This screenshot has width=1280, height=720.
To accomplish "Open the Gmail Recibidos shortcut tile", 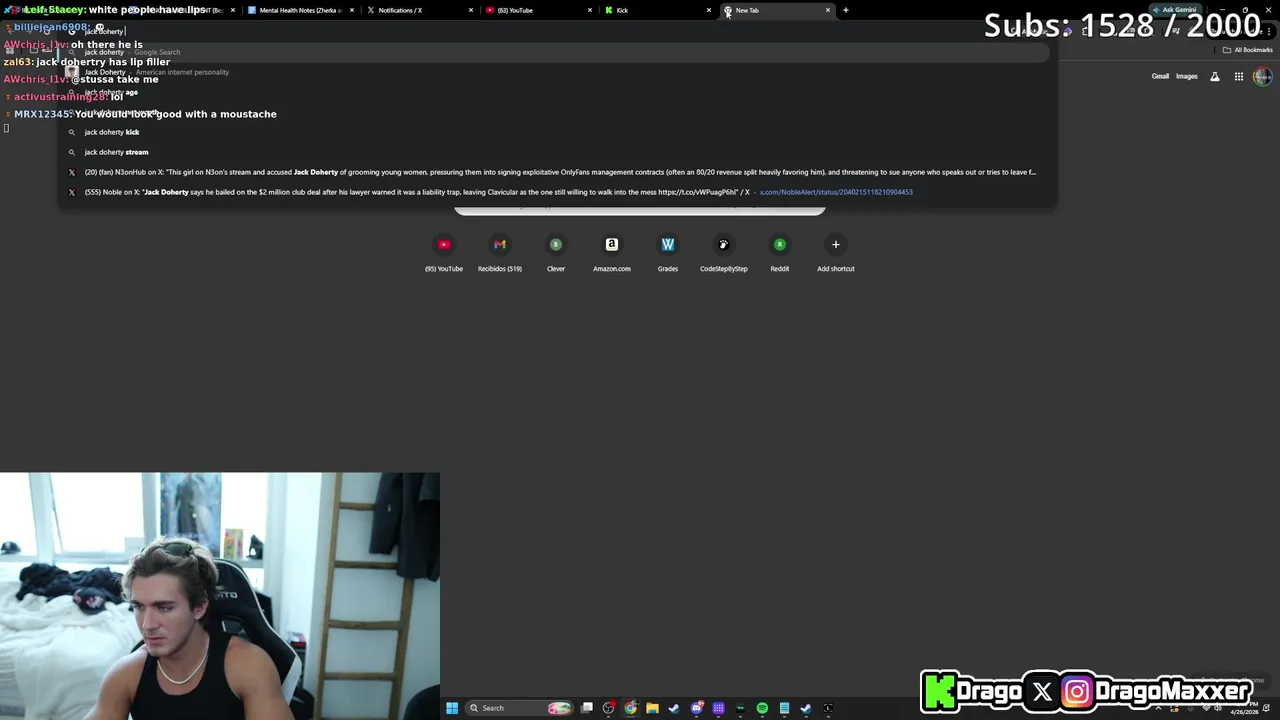I will coord(500,252).
